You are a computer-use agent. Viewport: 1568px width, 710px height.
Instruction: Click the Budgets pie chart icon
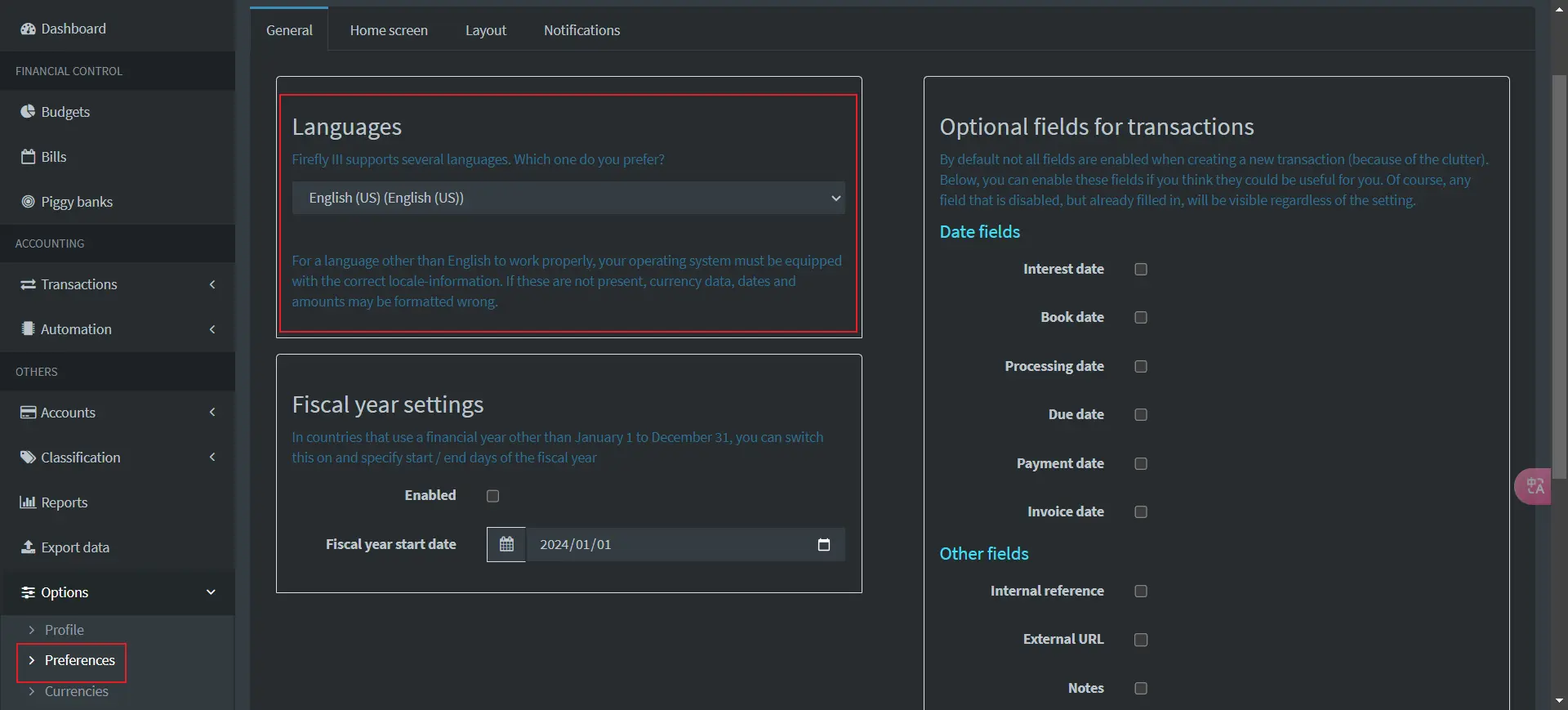(x=28, y=112)
